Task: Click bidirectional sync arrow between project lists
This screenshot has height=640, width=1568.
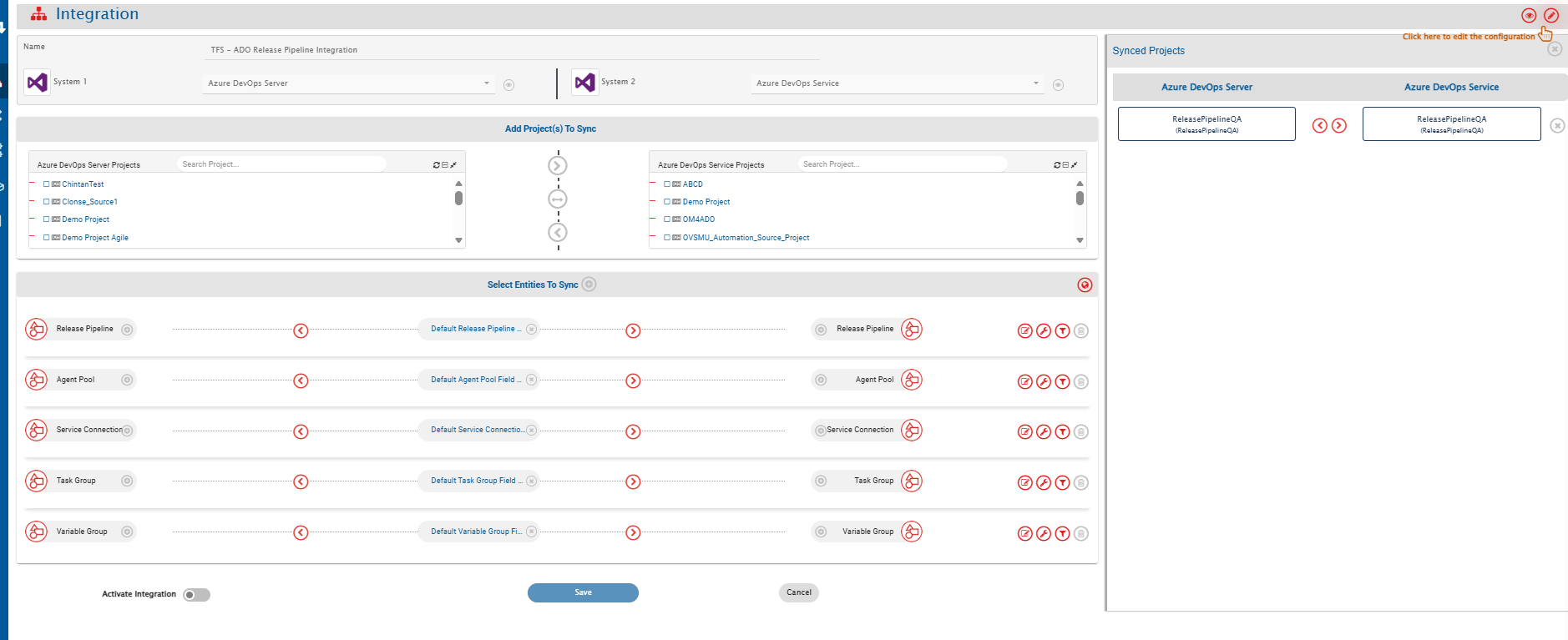Action: pyautogui.click(x=558, y=199)
